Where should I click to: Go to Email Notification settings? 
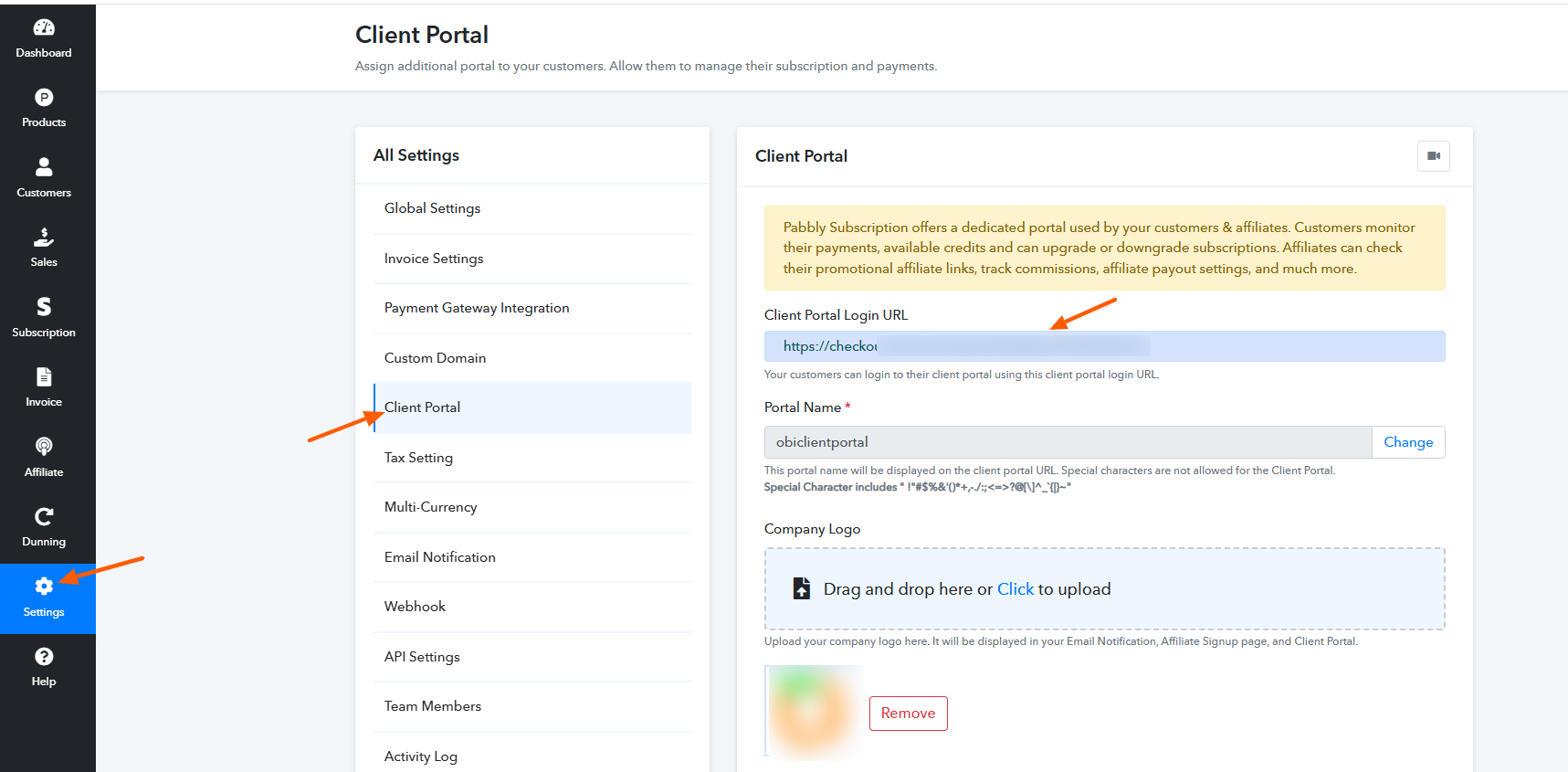440,557
